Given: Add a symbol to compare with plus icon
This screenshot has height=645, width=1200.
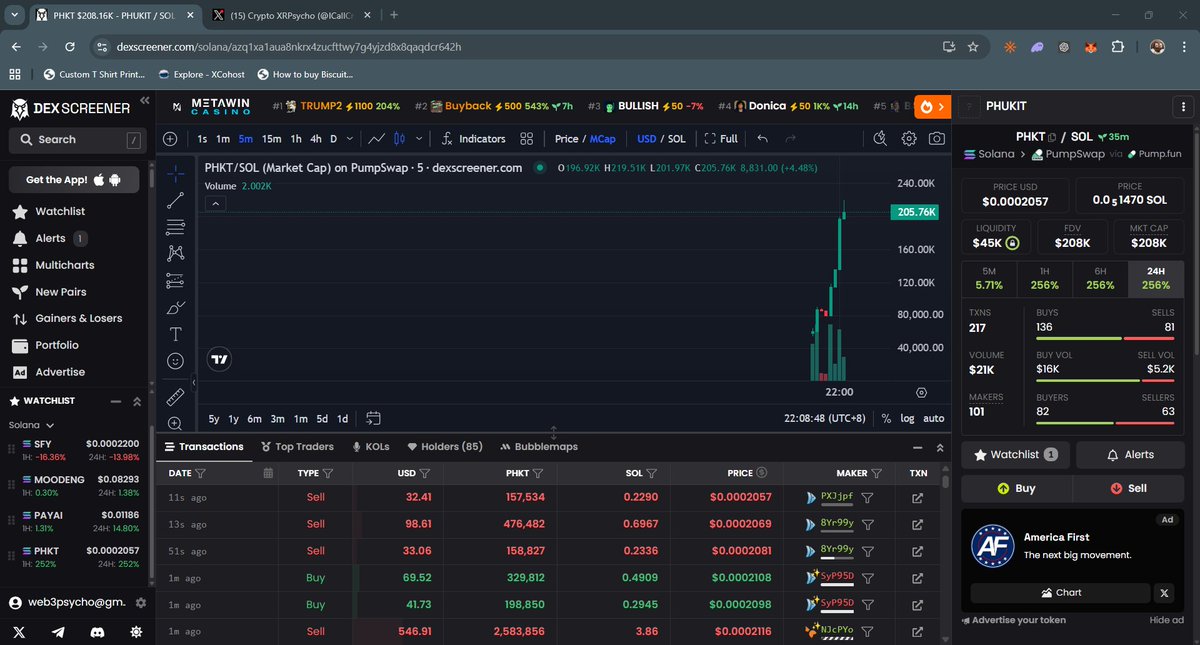Looking at the screenshot, I should [x=170, y=139].
